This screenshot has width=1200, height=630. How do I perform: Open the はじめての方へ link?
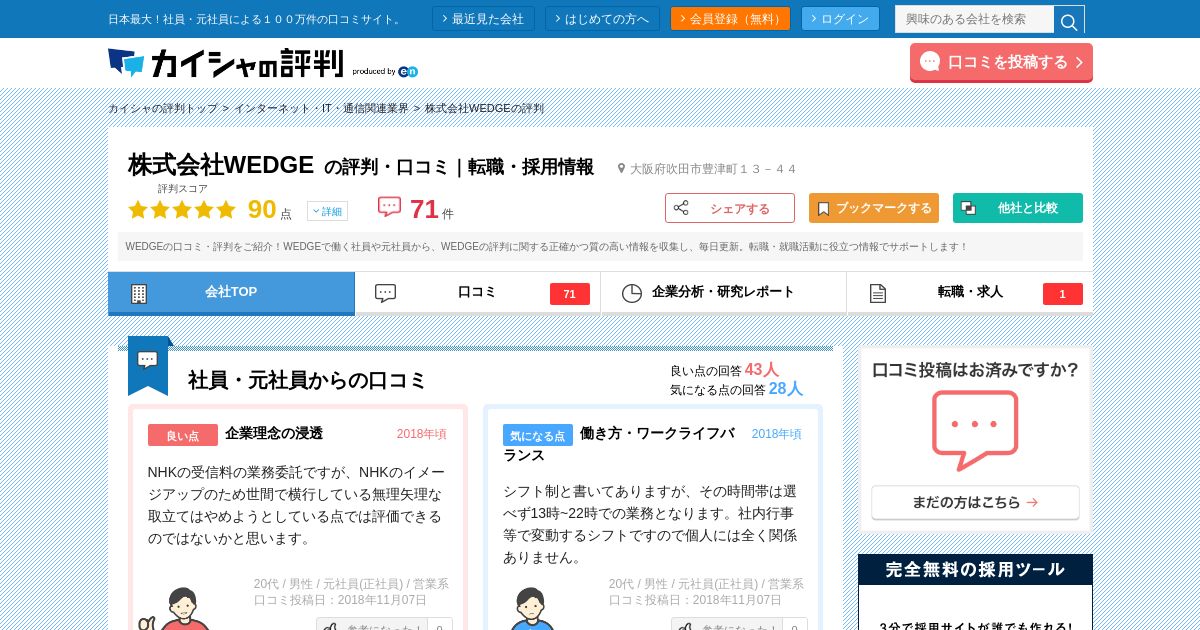pyautogui.click(x=602, y=19)
